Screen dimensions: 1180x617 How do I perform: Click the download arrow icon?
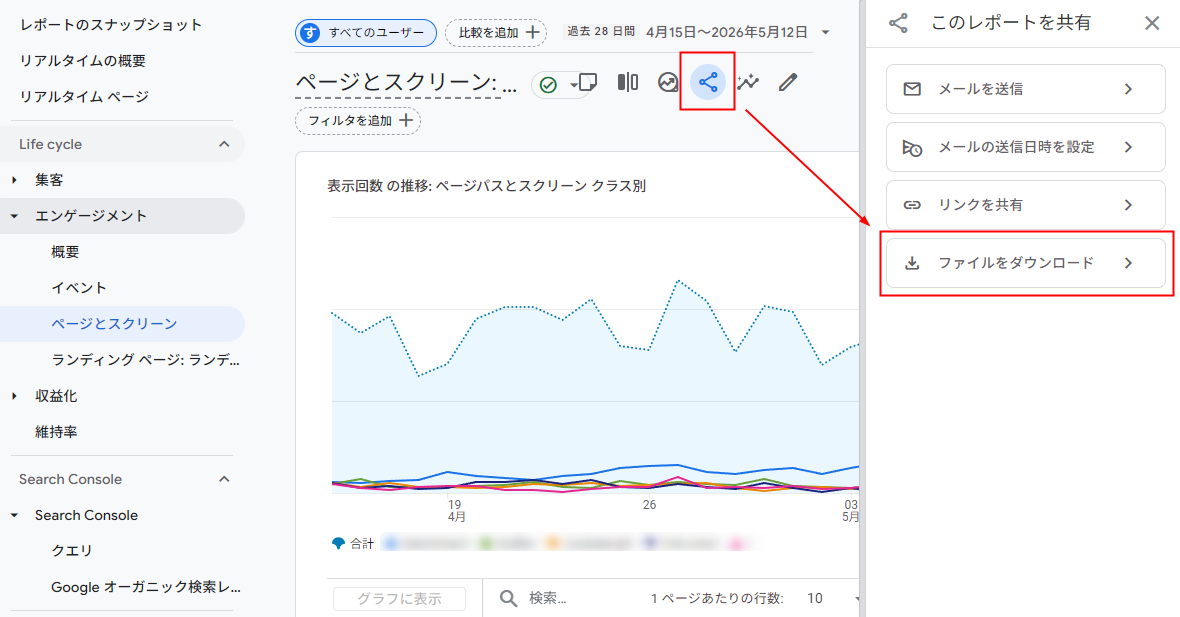tap(912, 263)
